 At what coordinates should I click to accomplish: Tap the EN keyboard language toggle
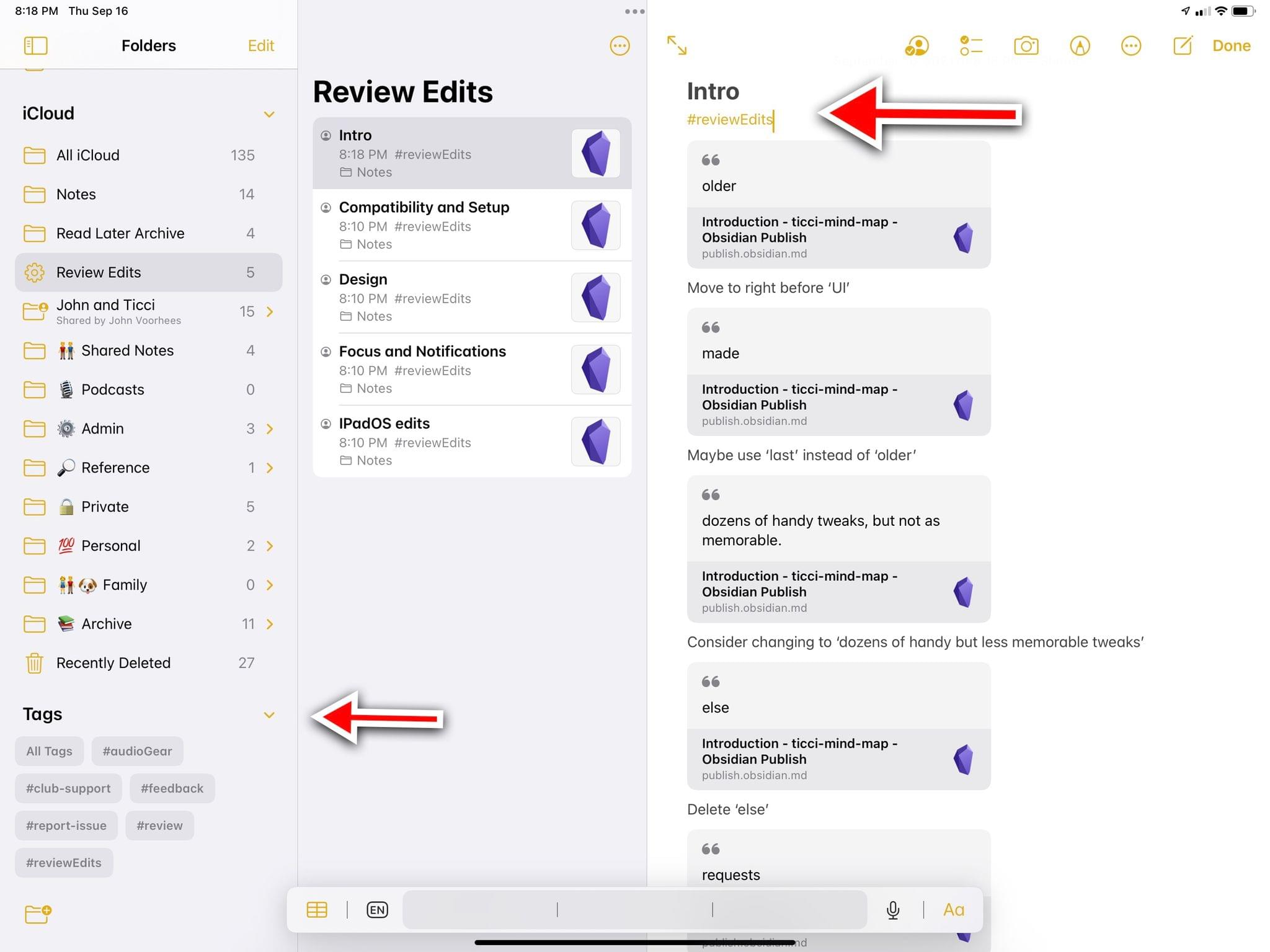pos(377,909)
